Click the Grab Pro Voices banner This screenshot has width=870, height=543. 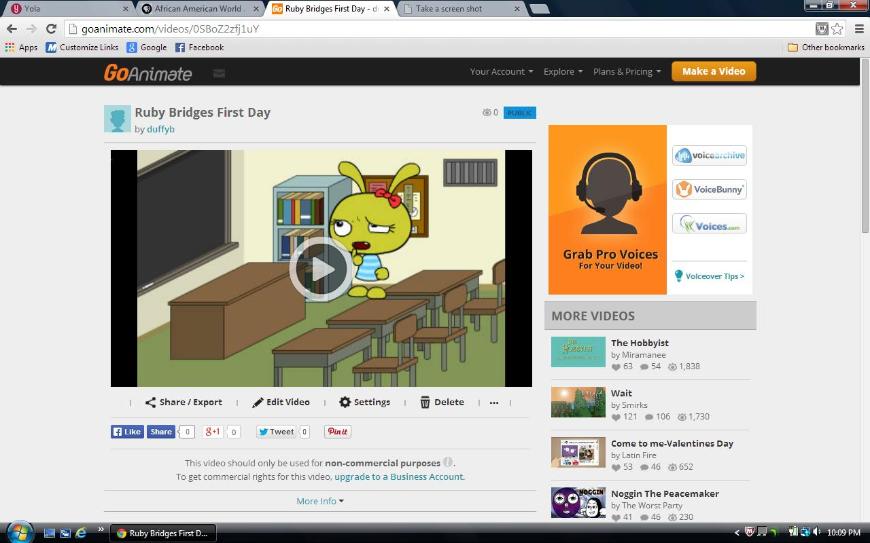coord(608,210)
